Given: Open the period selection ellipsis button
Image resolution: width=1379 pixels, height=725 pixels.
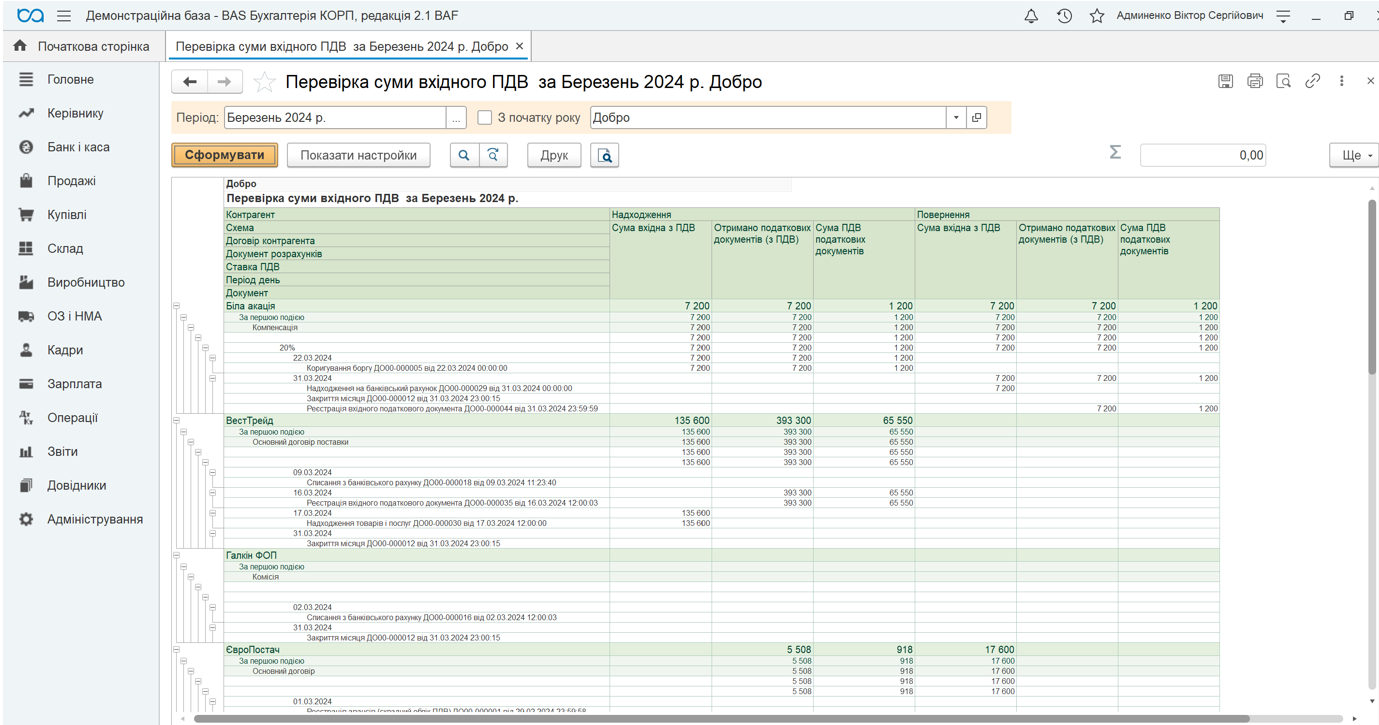Looking at the screenshot, I should pos(456,118).
